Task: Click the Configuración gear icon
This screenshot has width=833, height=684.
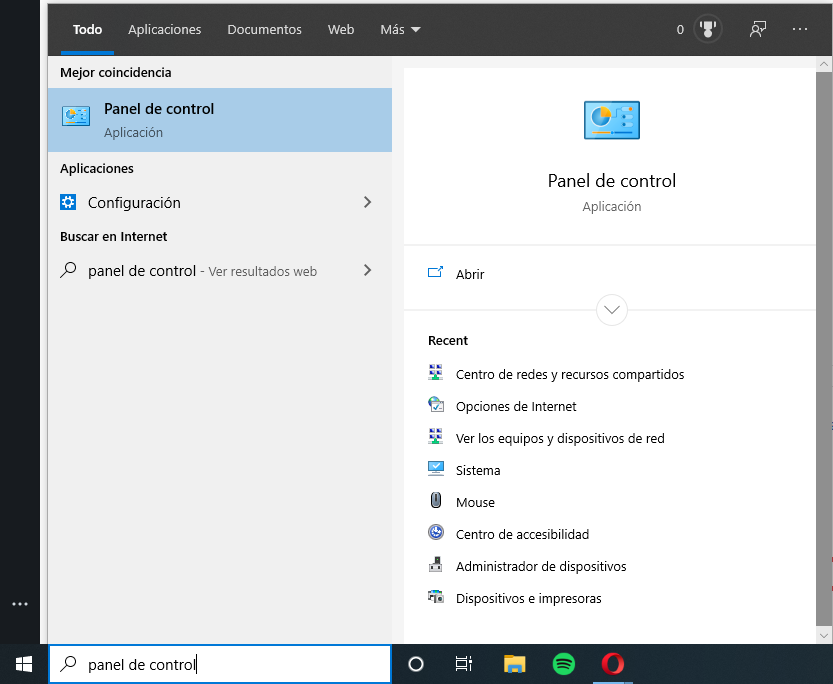Action: (68, 202)
